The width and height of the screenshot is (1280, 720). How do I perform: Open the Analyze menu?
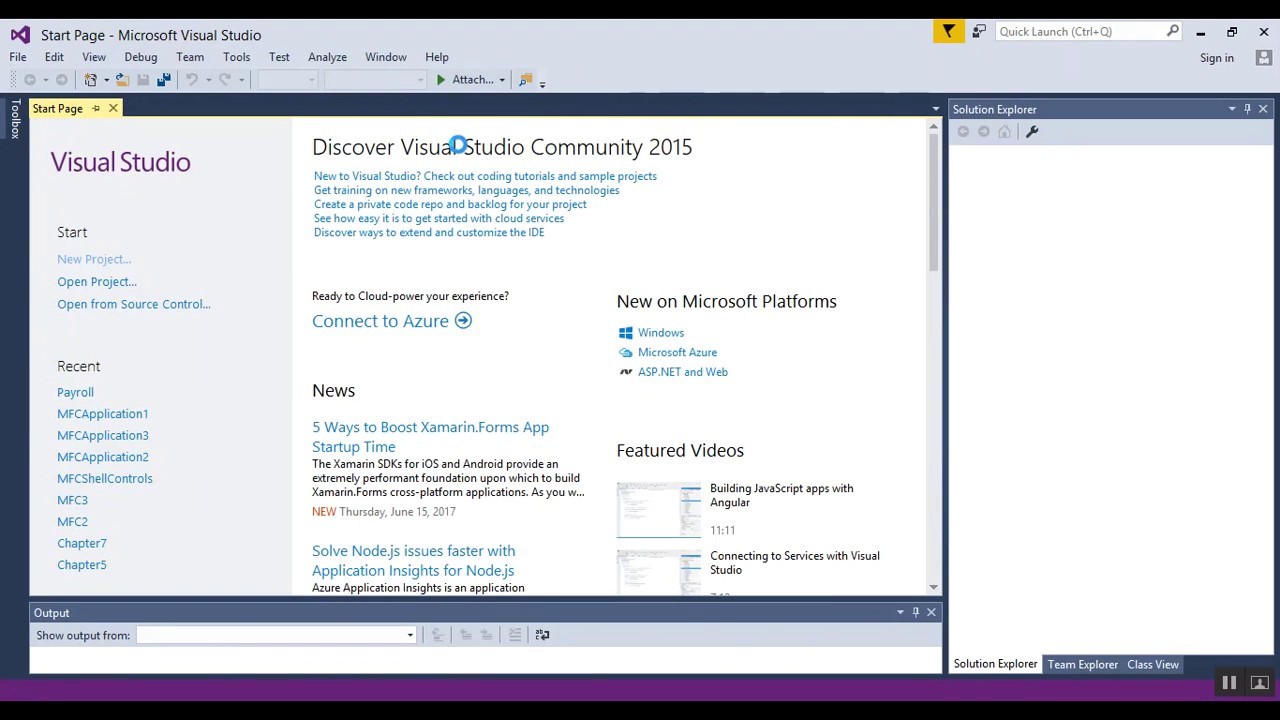(327, 57)
